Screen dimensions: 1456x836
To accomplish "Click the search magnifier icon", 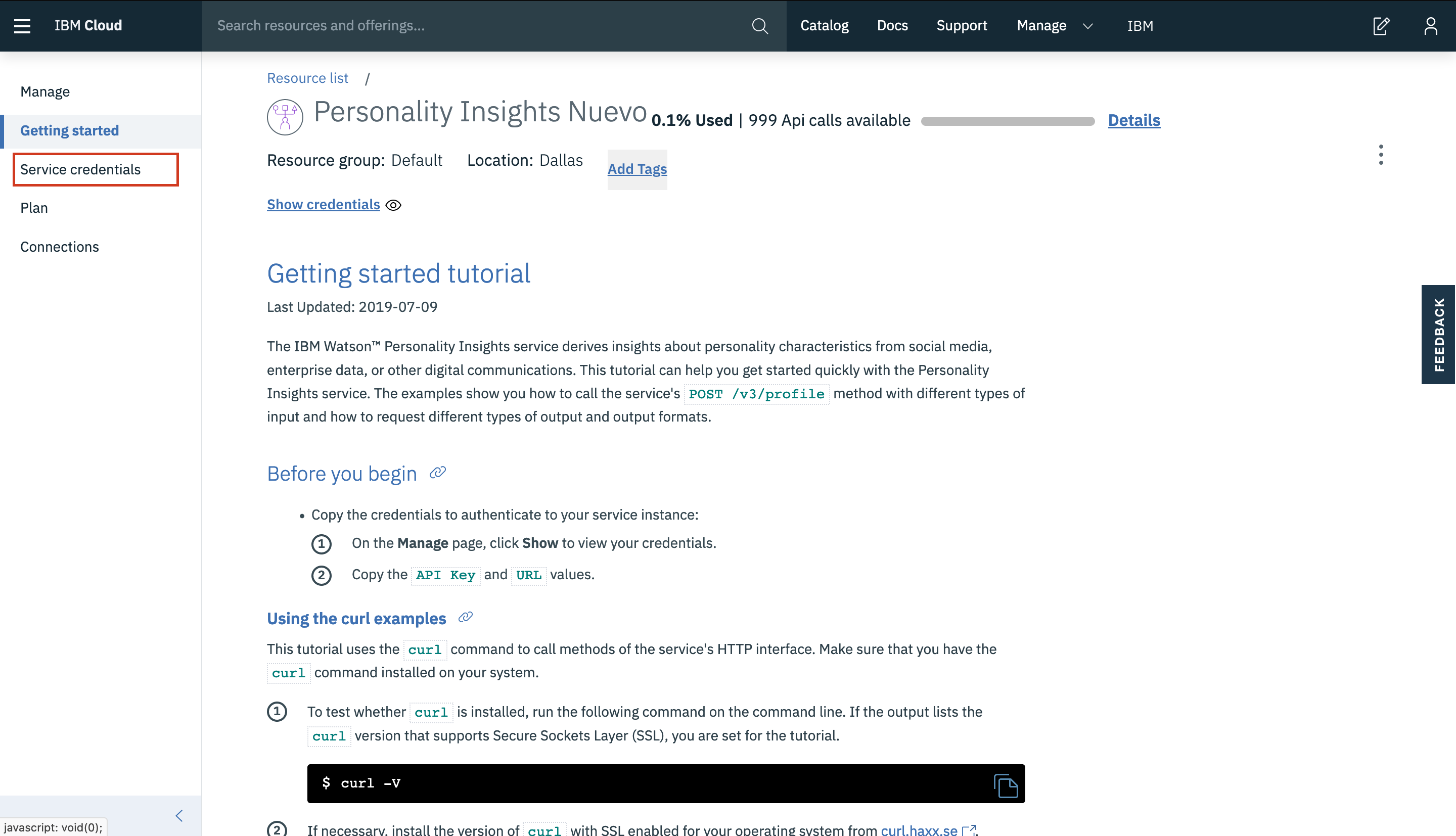I will (x=759, y=26).
